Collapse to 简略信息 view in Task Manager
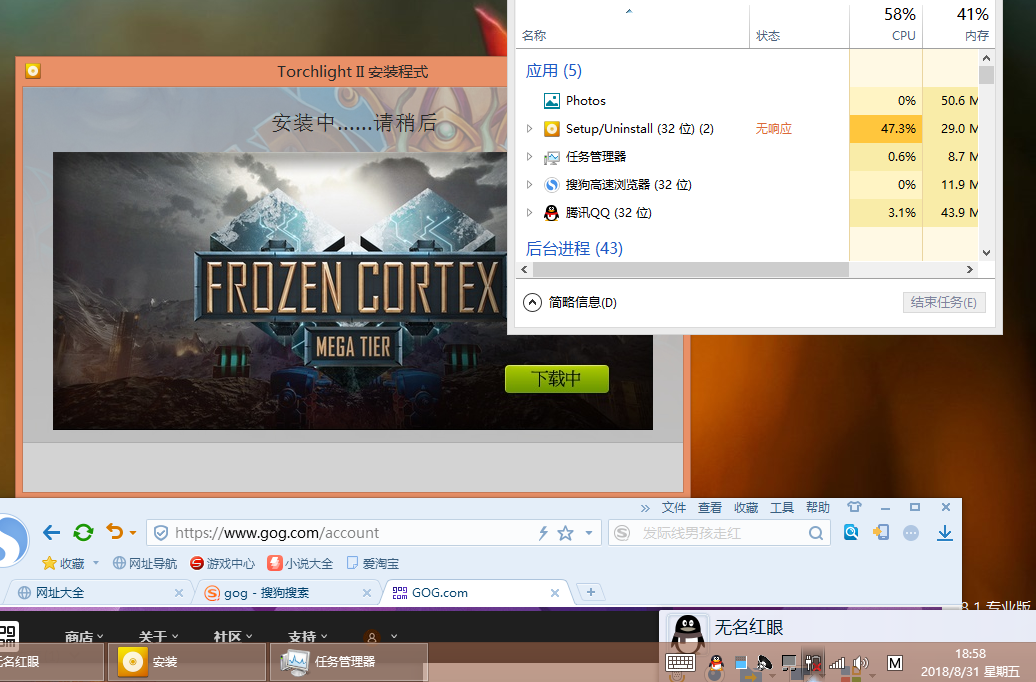1036x682 pixels. (570, 303)
